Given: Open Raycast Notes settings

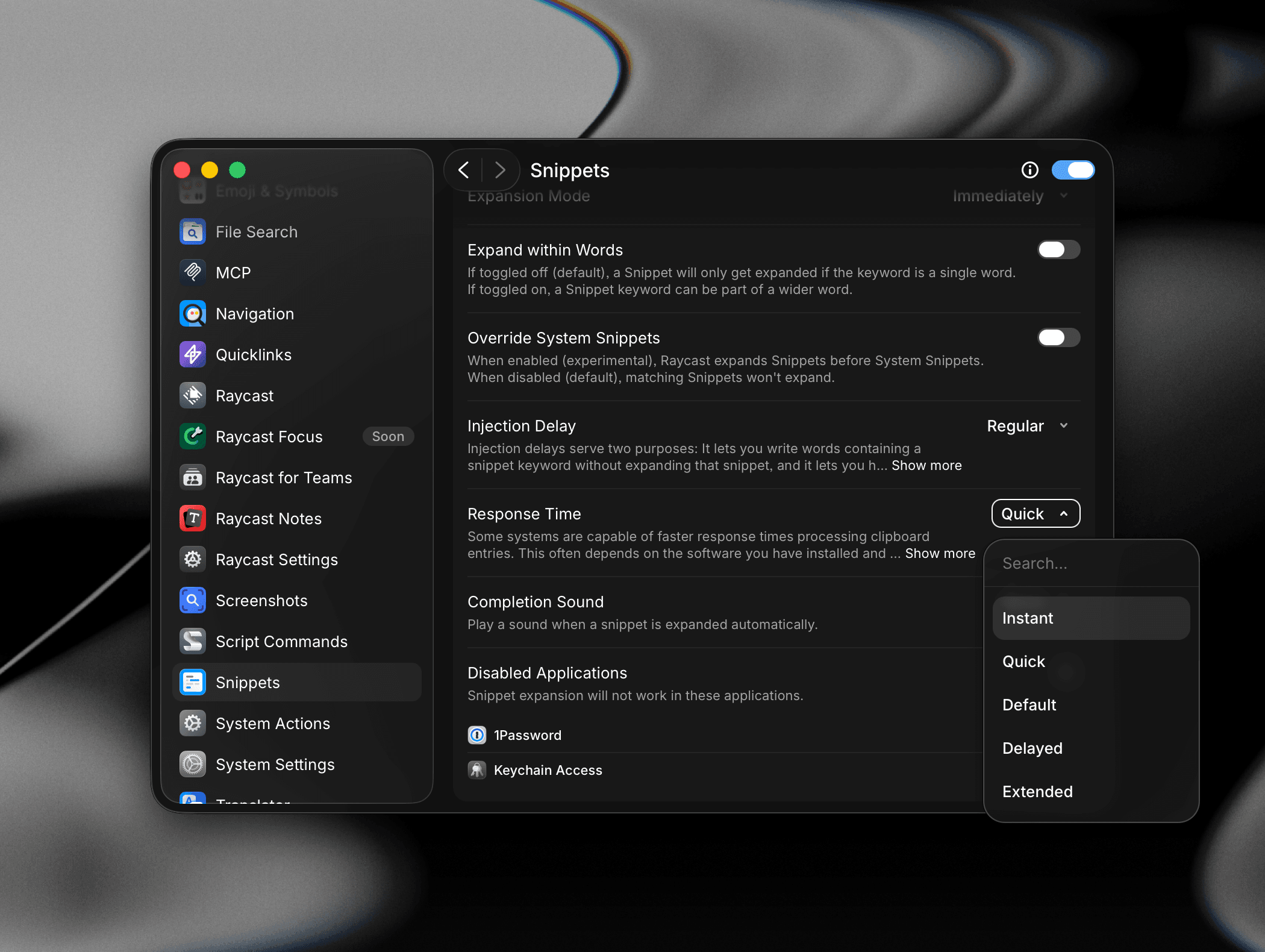Looking at the screenshot, I should [x=297, y=519].
